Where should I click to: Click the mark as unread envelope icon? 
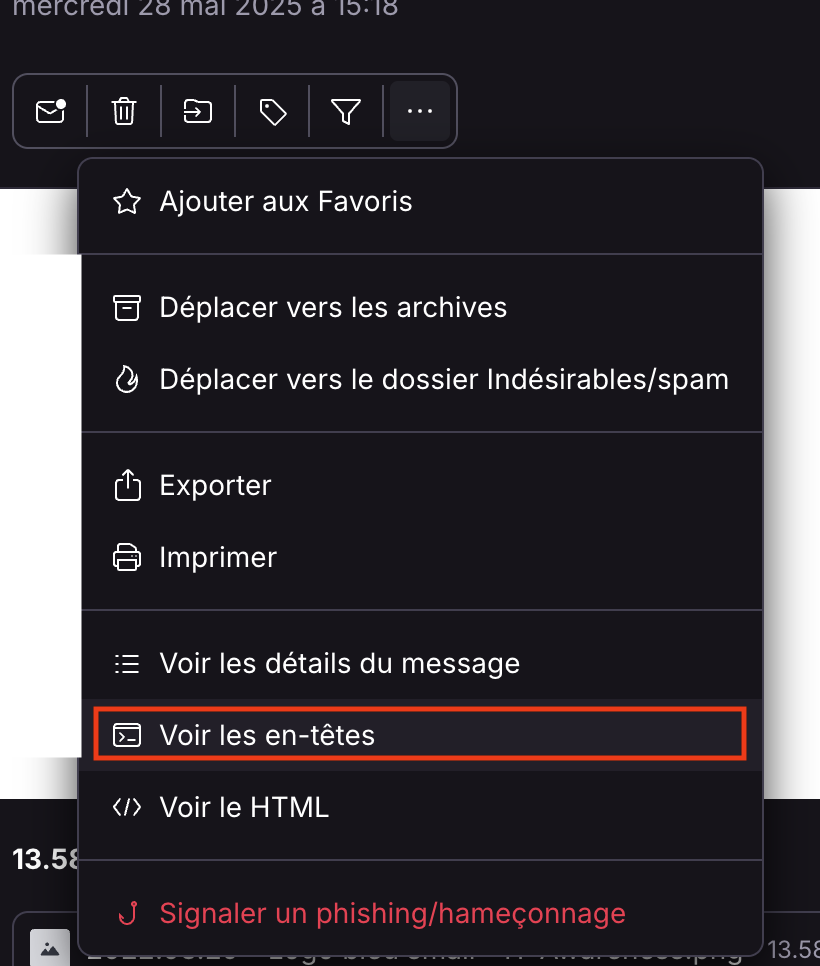50,111
